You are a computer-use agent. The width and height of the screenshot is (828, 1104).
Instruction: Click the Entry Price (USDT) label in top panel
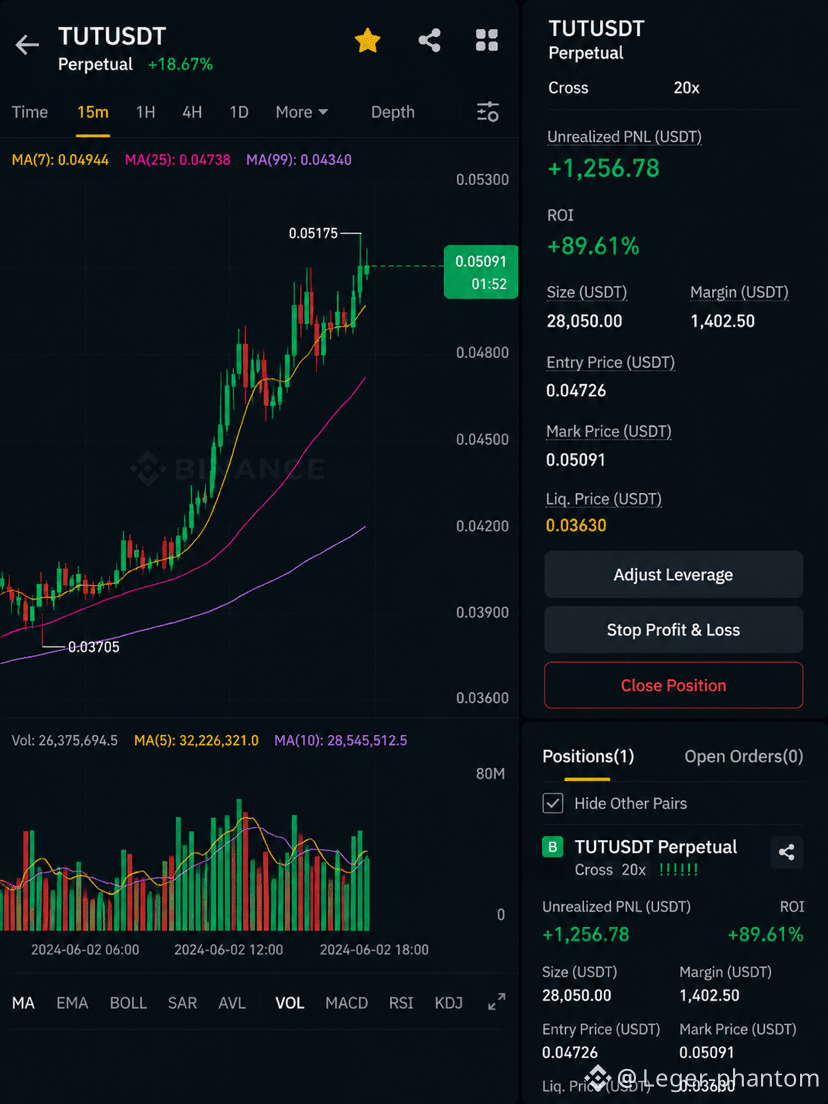point(610,363)
